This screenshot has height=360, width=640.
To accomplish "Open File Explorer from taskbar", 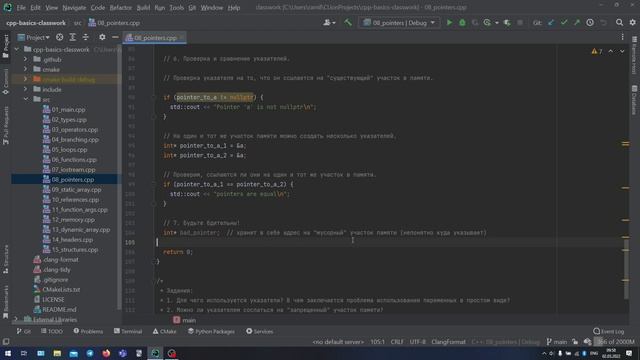I will click(x=57, y=353).
